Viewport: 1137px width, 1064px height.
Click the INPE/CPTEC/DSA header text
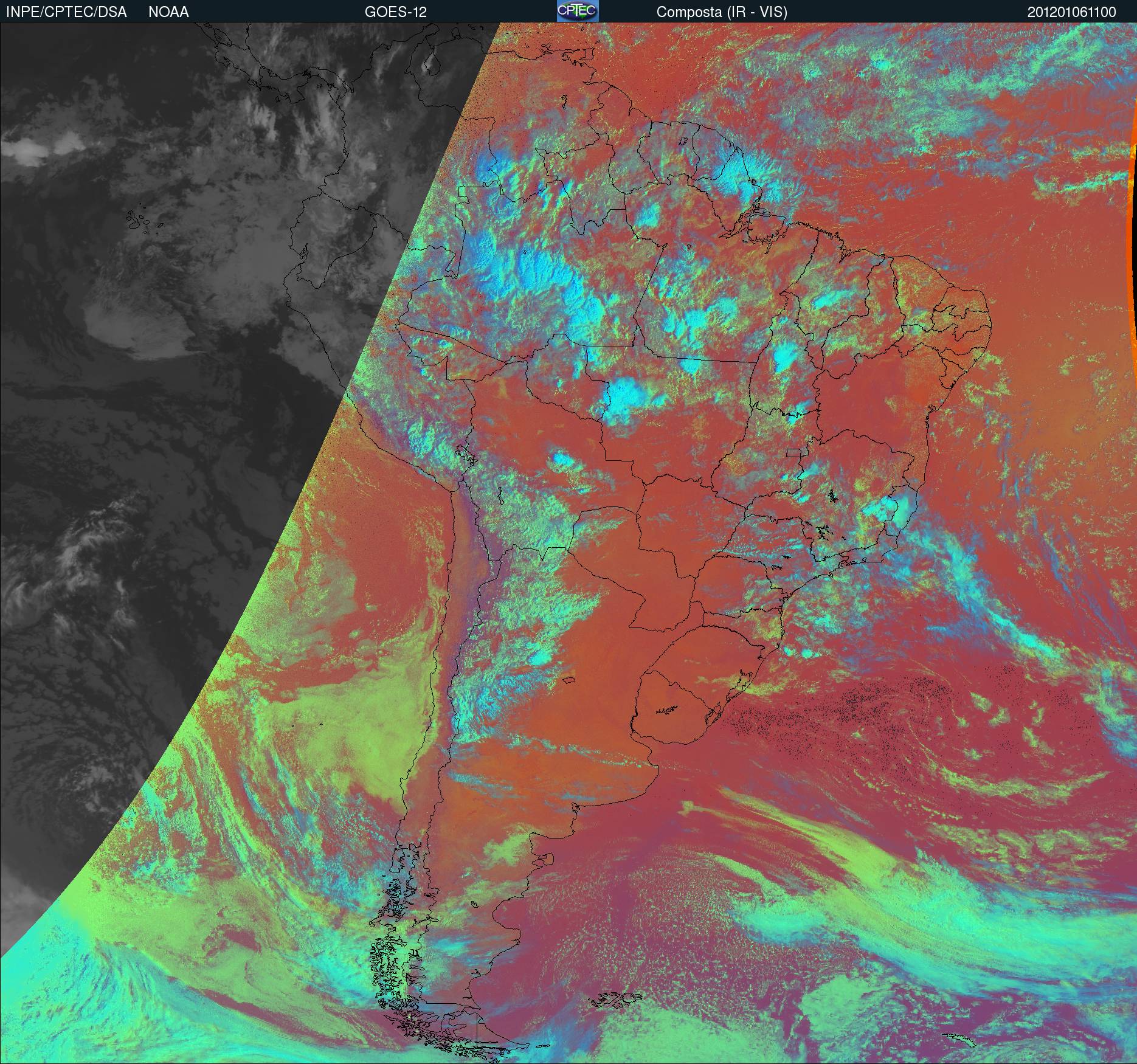[x=66, y=12]
